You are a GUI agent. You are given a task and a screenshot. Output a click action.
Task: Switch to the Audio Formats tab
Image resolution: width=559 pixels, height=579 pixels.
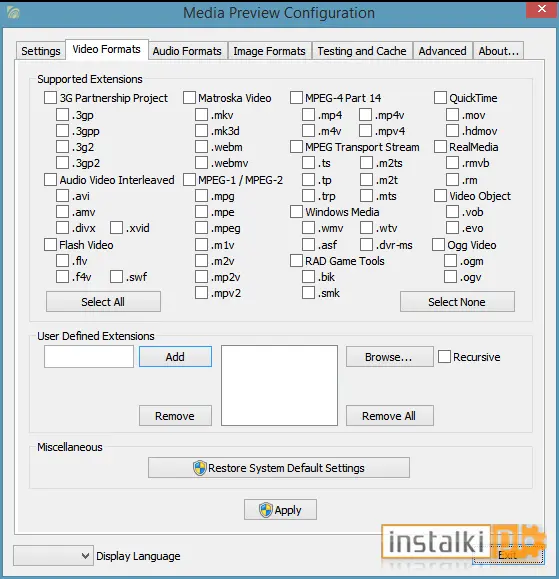click(187, 51)
